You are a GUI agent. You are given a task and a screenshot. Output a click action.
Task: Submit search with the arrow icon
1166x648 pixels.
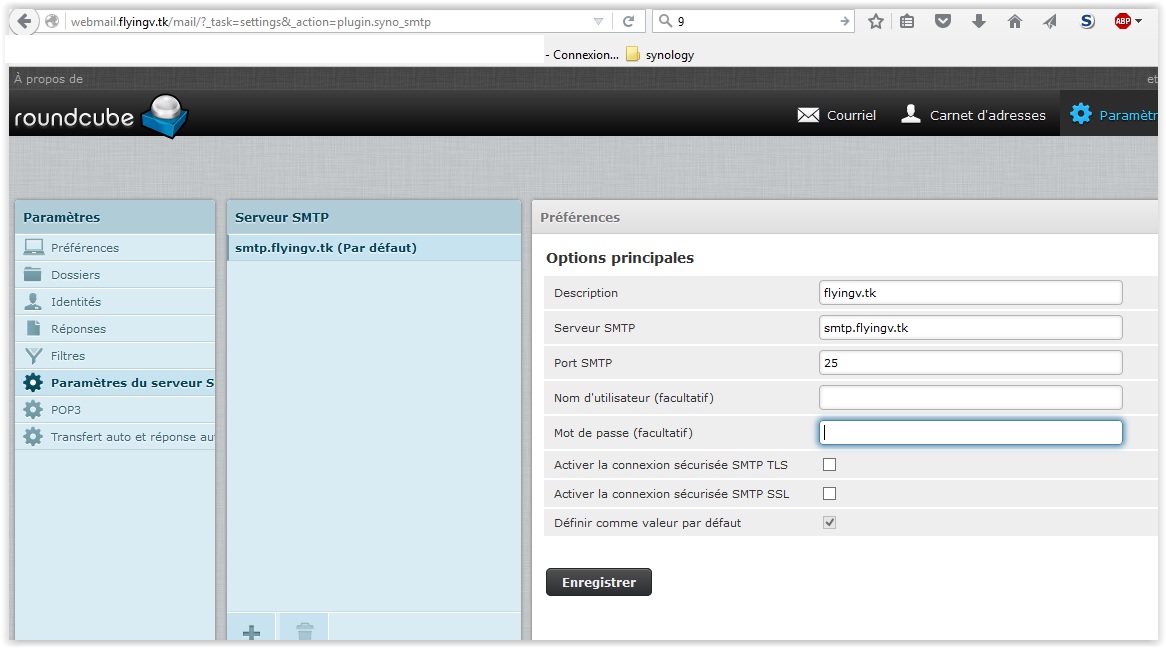844,22
